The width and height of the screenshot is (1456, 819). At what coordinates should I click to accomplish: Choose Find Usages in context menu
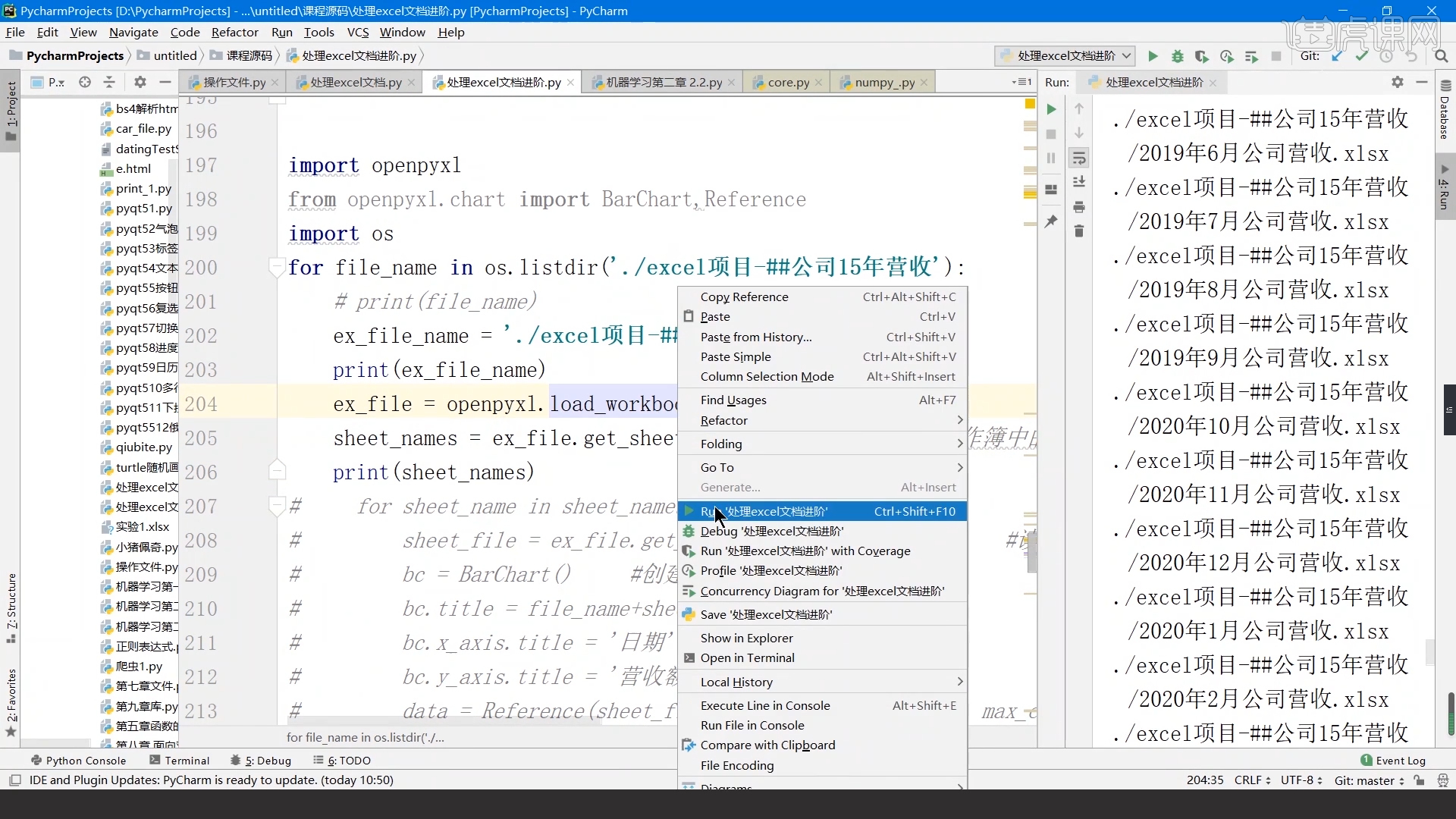[x=823, y=400]
